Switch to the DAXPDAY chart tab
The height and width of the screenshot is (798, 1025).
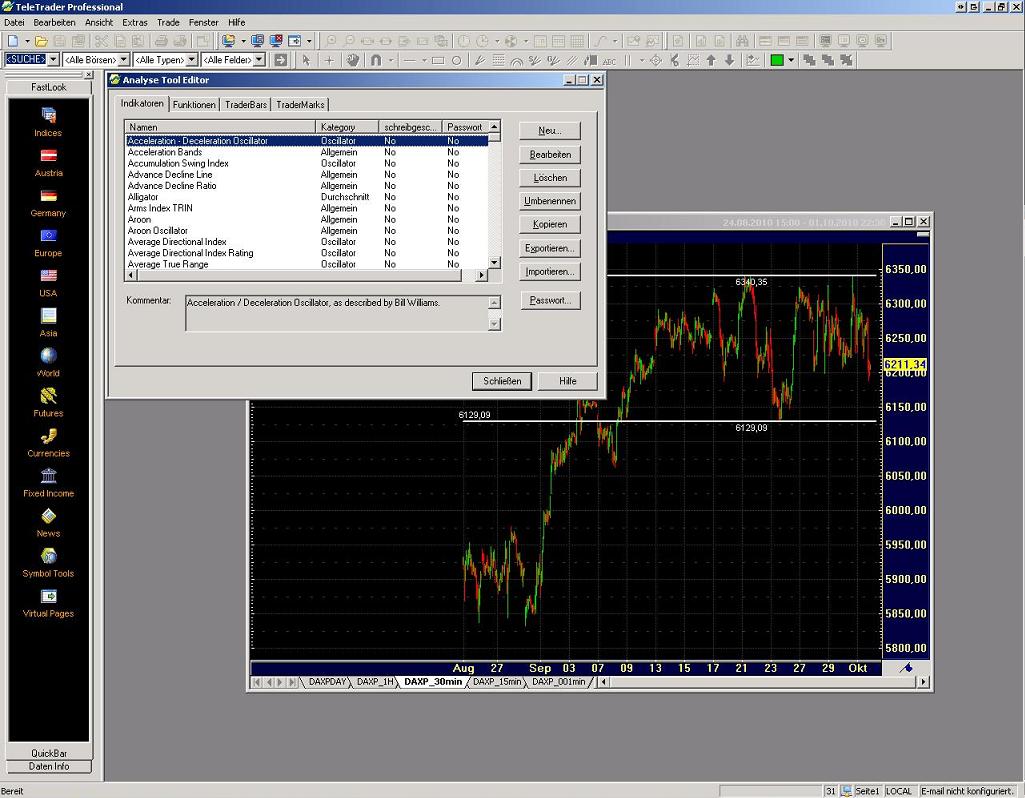point(328,682)
